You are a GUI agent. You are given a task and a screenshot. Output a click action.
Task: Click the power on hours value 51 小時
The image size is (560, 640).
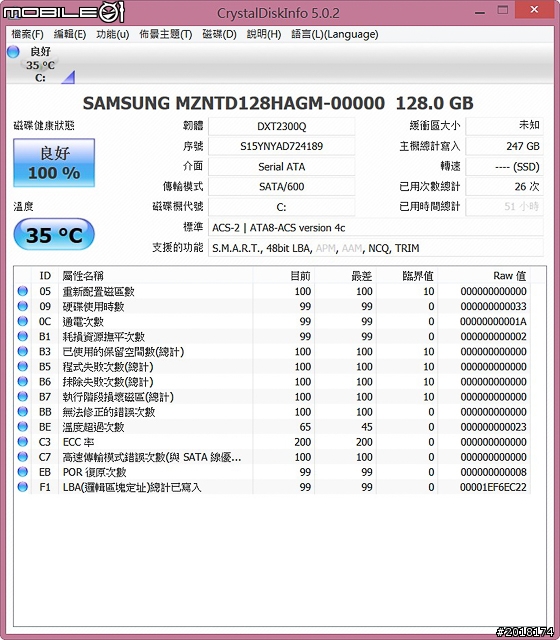pyautogui.click(x=504, y=207)
